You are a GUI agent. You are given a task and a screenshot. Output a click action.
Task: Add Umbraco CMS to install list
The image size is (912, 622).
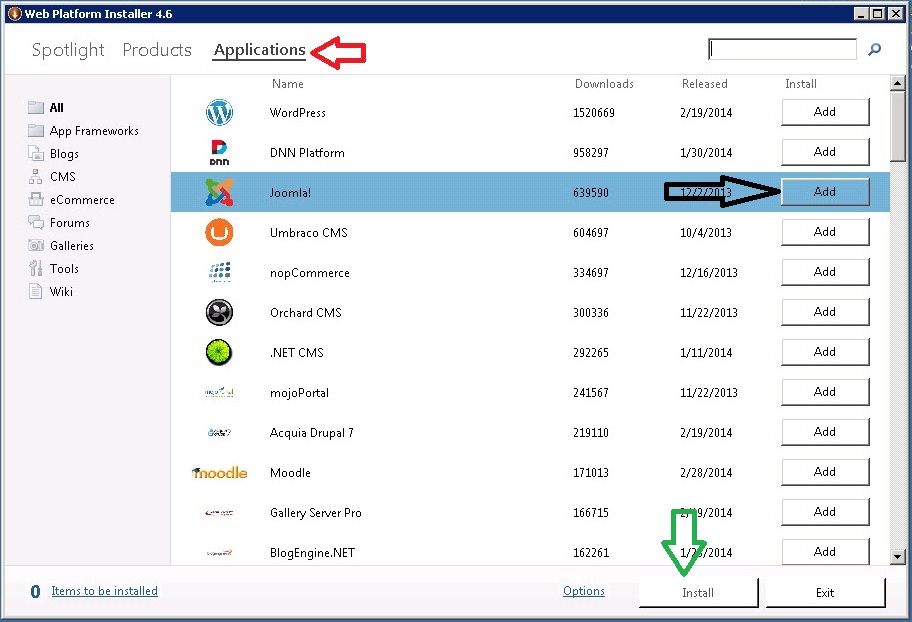pyautogui.click(x=825, y=232)
